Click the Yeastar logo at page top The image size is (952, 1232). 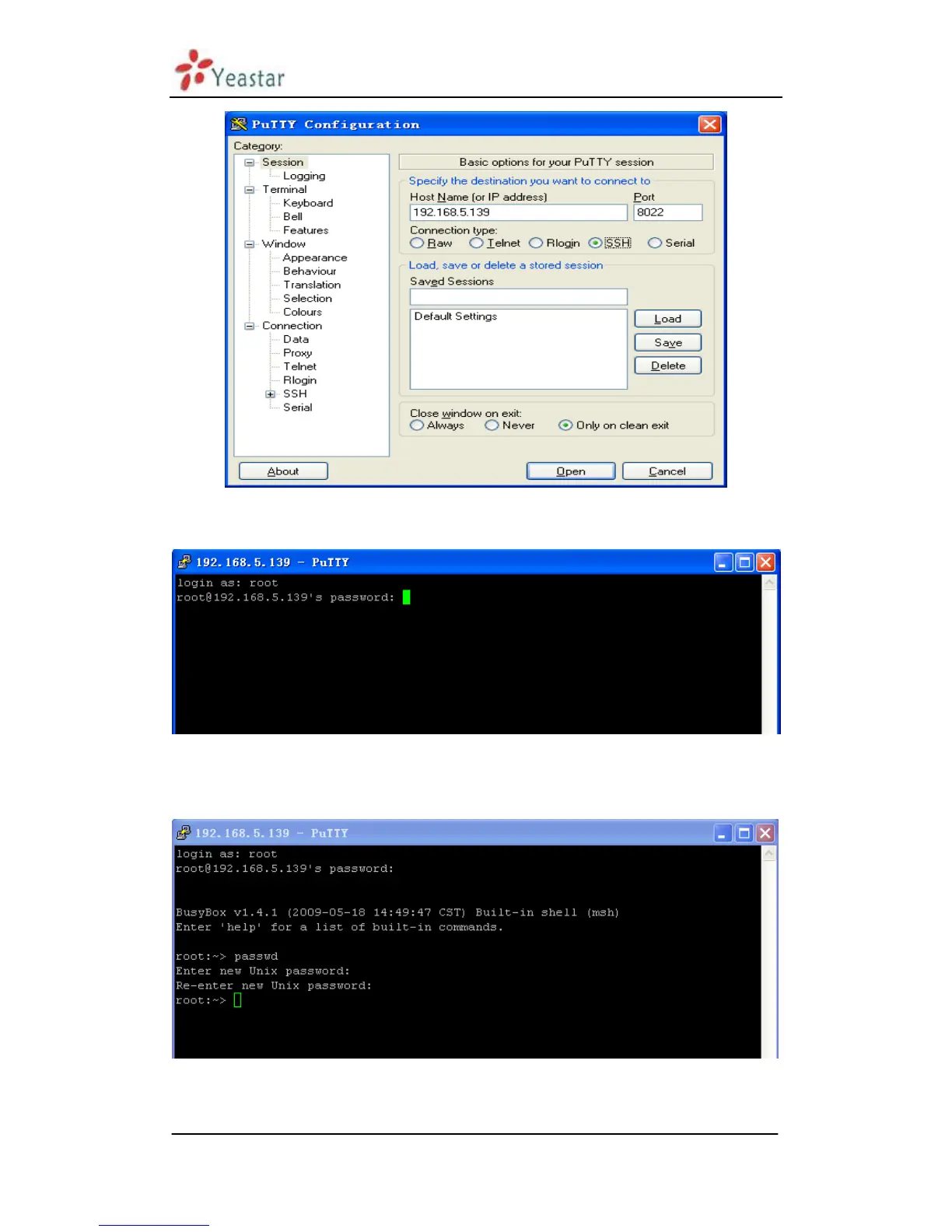pyautogui.click(x=229, y=71)
